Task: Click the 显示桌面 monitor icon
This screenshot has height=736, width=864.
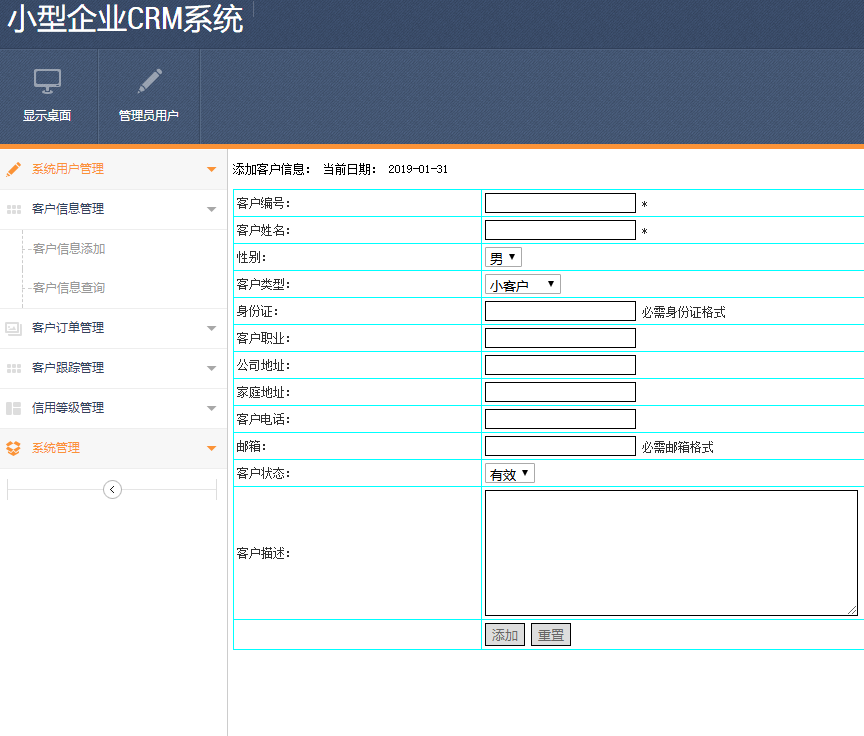Action: pyautogui.click(x=47, y=82)
